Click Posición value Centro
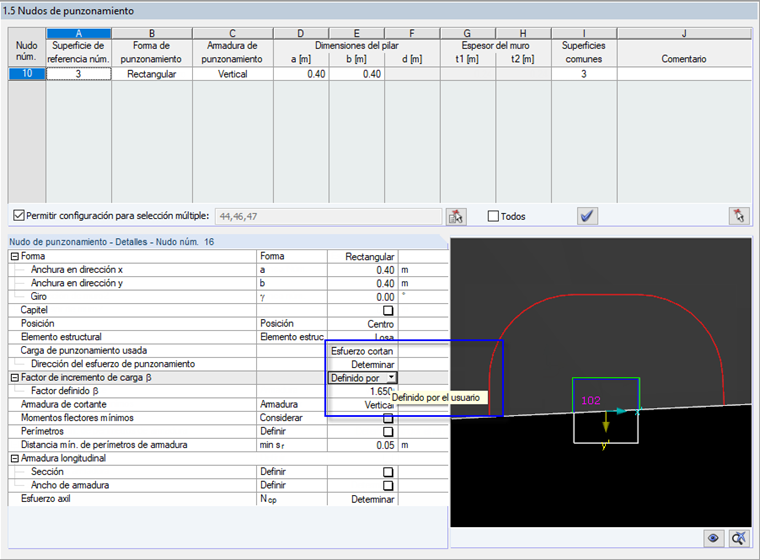Image resolution: width=760 pixels, height=560 pixels. pos(363,324)
